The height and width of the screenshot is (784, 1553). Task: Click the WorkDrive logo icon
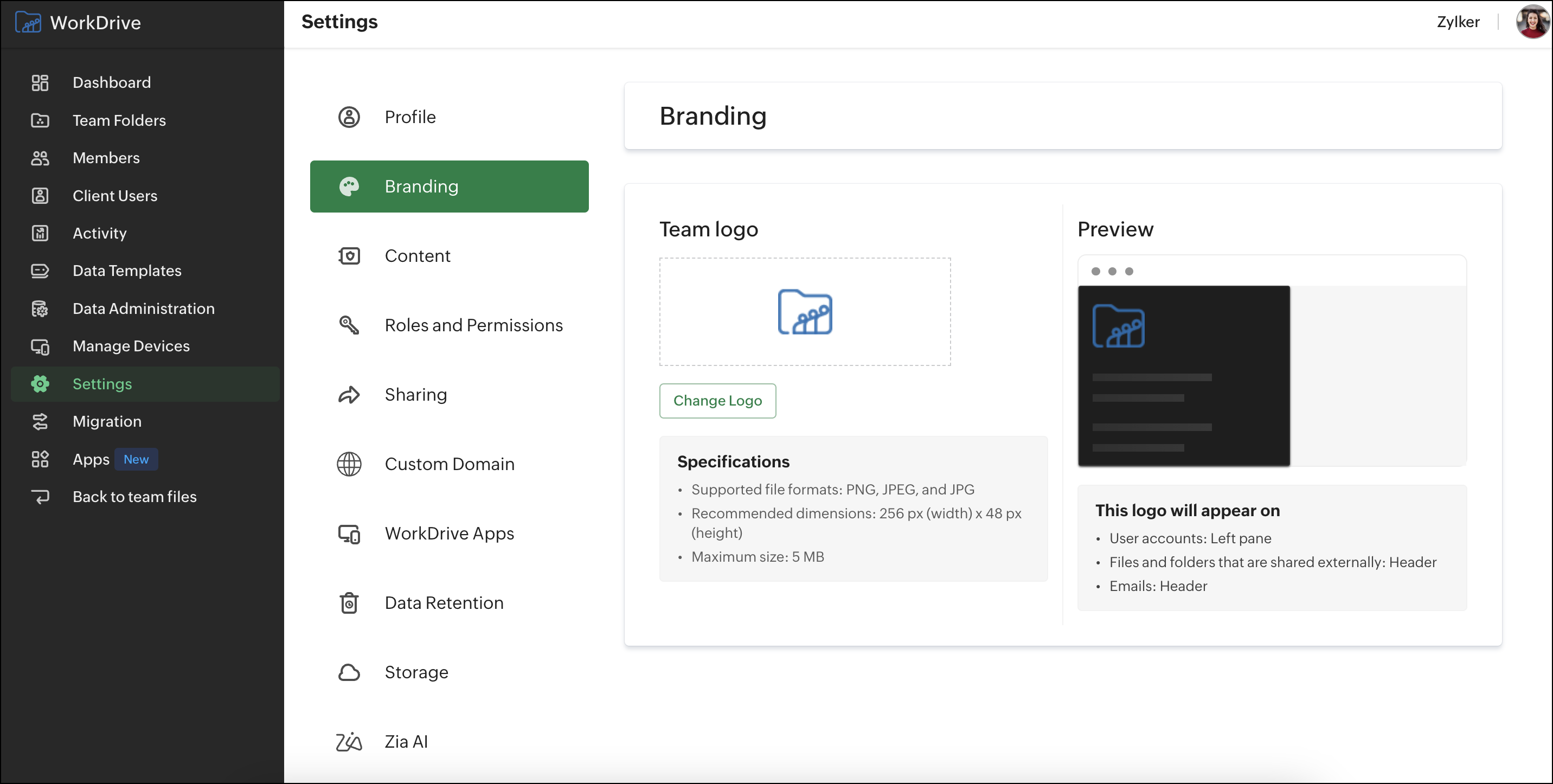[x=28, y=22]
